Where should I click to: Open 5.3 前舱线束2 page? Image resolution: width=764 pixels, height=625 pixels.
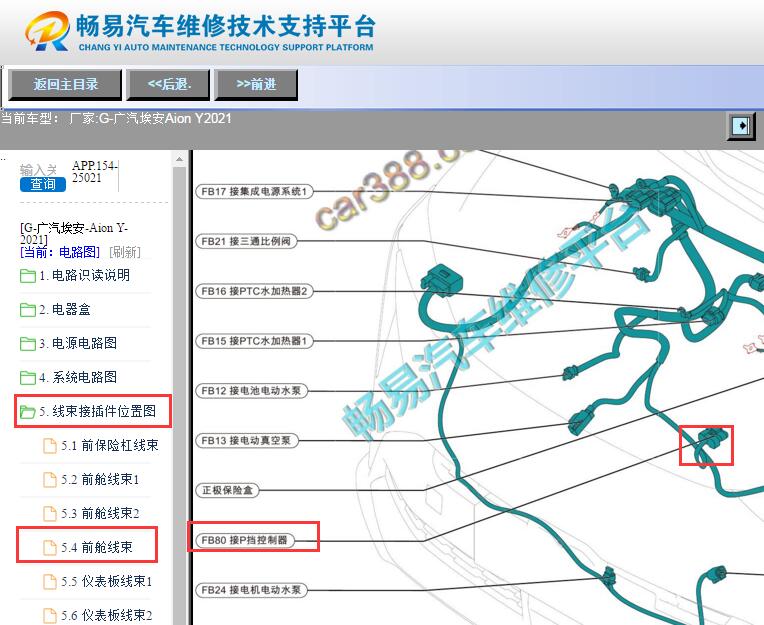tap(100, 513)
